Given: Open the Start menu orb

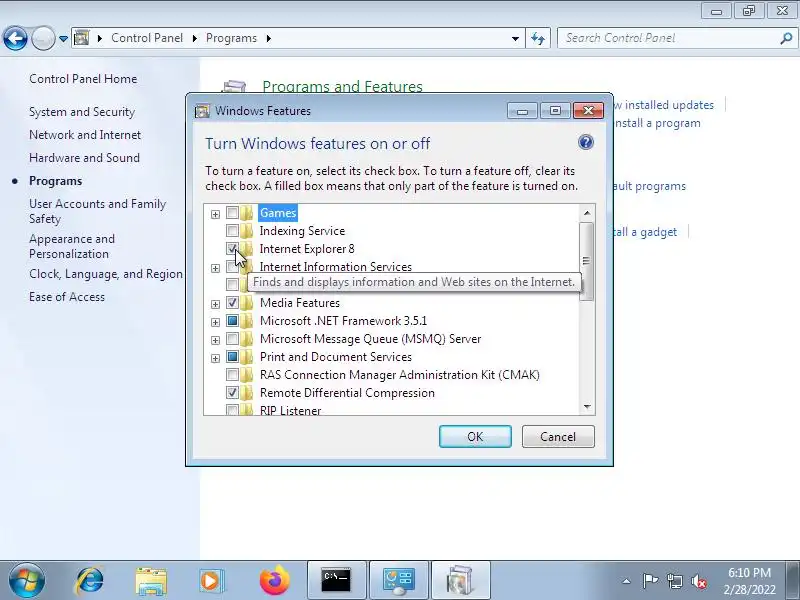Looking at the screenshot, I should pyautogui.click(x=26, y=580).
